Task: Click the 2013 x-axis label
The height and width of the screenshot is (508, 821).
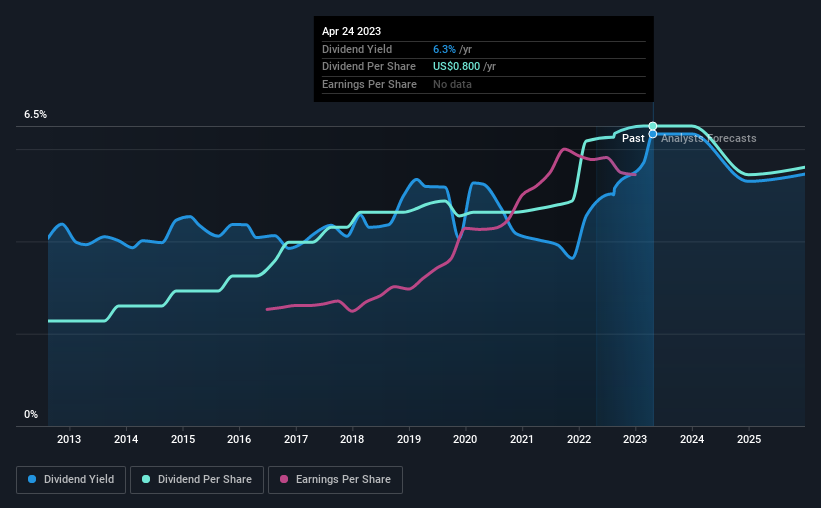Action: [69, 439]
